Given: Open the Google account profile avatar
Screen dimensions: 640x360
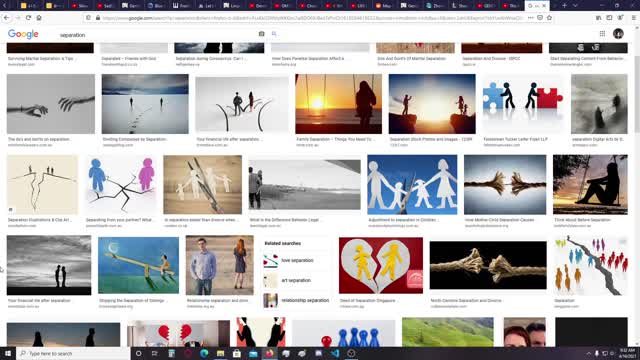Looking at the screenshot, I should (x=618, y=33).
